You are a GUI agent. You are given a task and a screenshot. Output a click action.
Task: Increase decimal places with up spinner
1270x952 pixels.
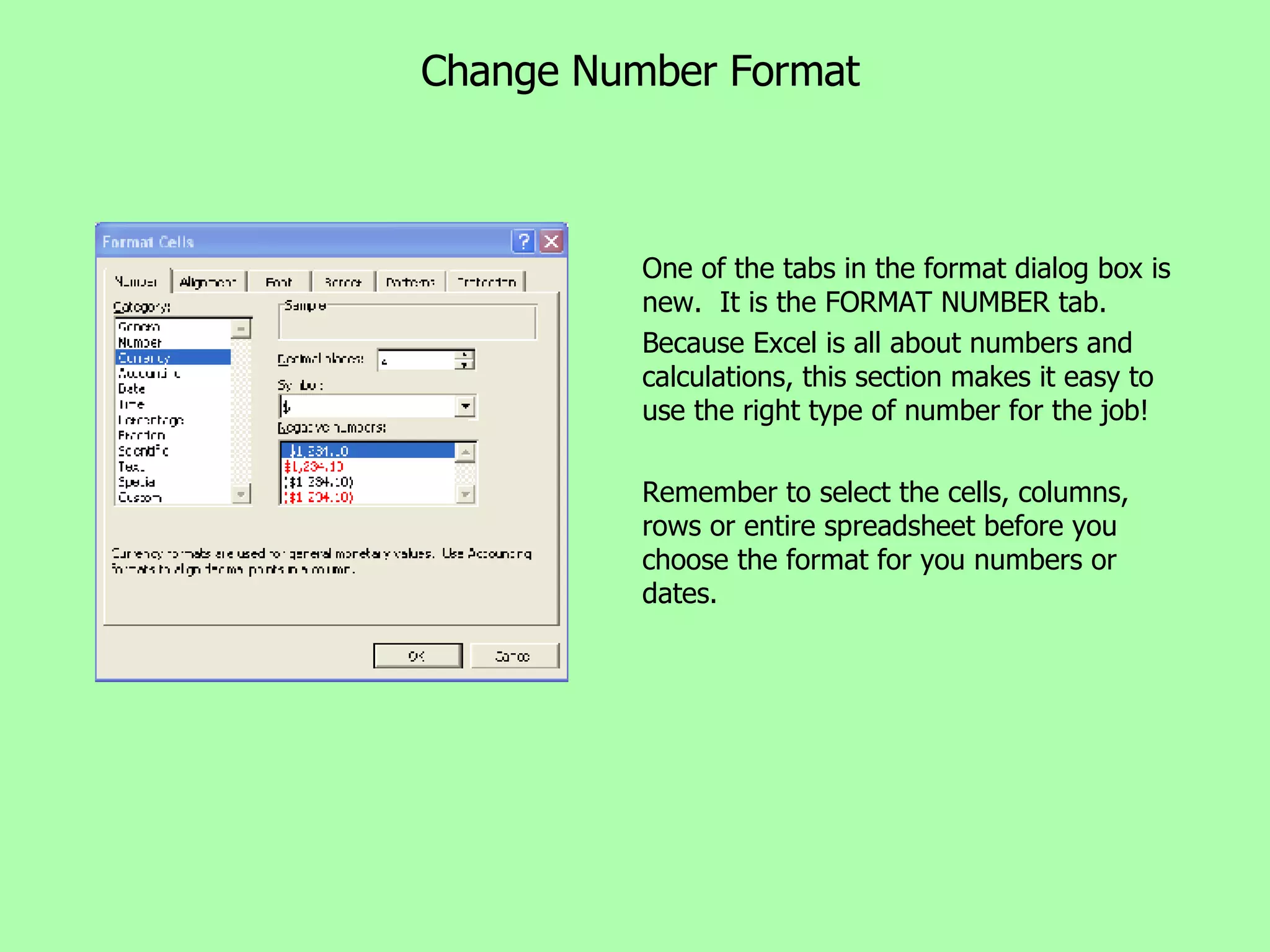coord(464,355)
